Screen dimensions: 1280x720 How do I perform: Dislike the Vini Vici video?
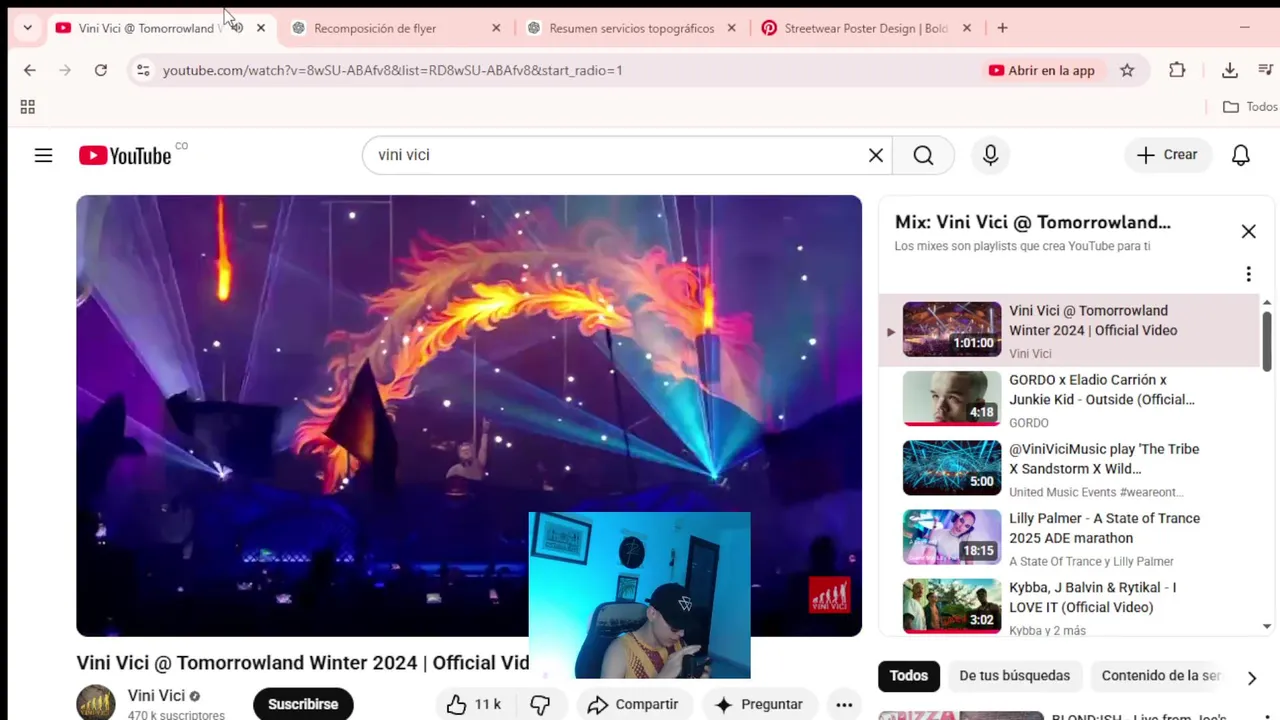(x=540, y=704)
